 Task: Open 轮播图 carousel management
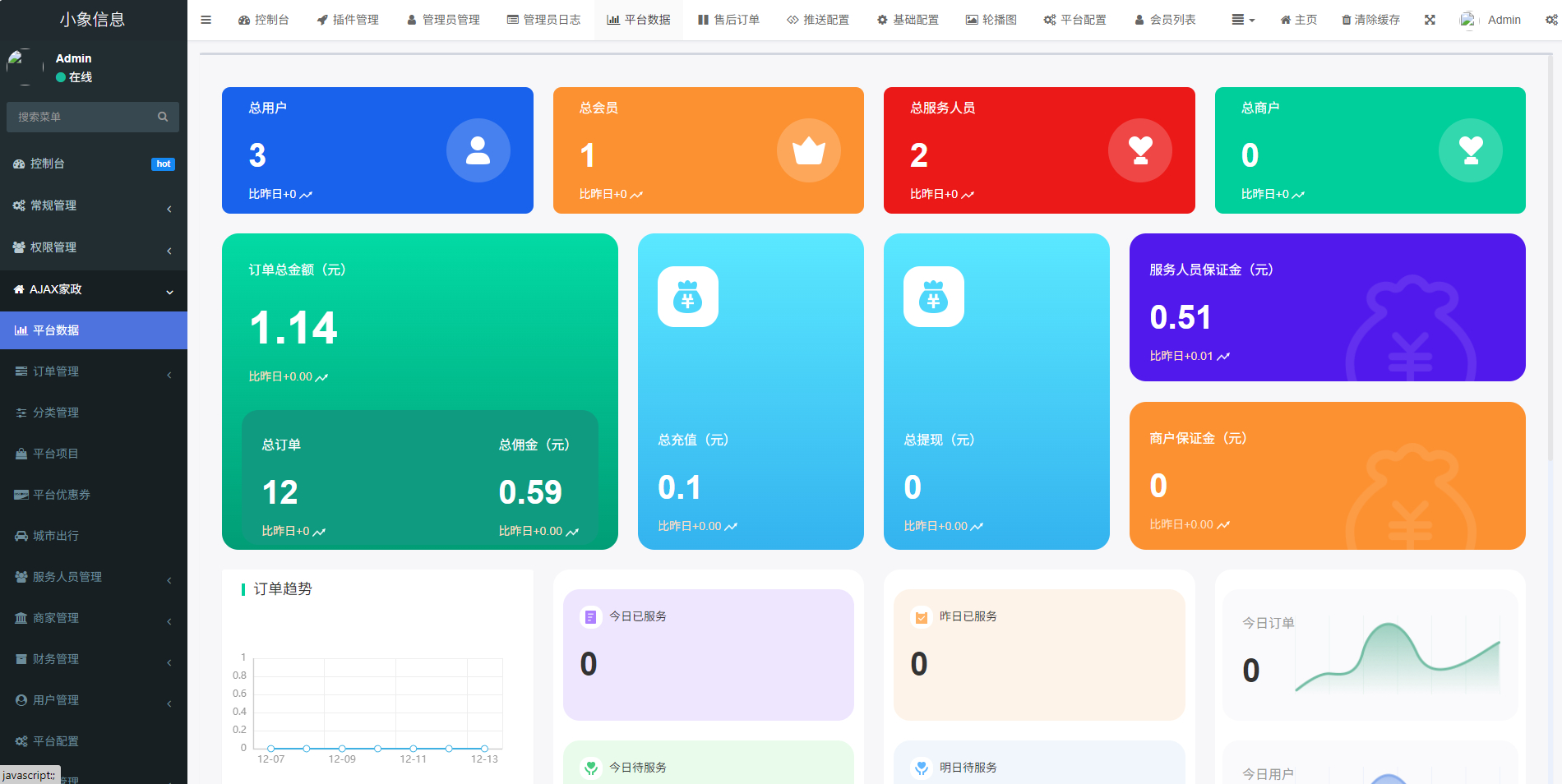(991, 19)
